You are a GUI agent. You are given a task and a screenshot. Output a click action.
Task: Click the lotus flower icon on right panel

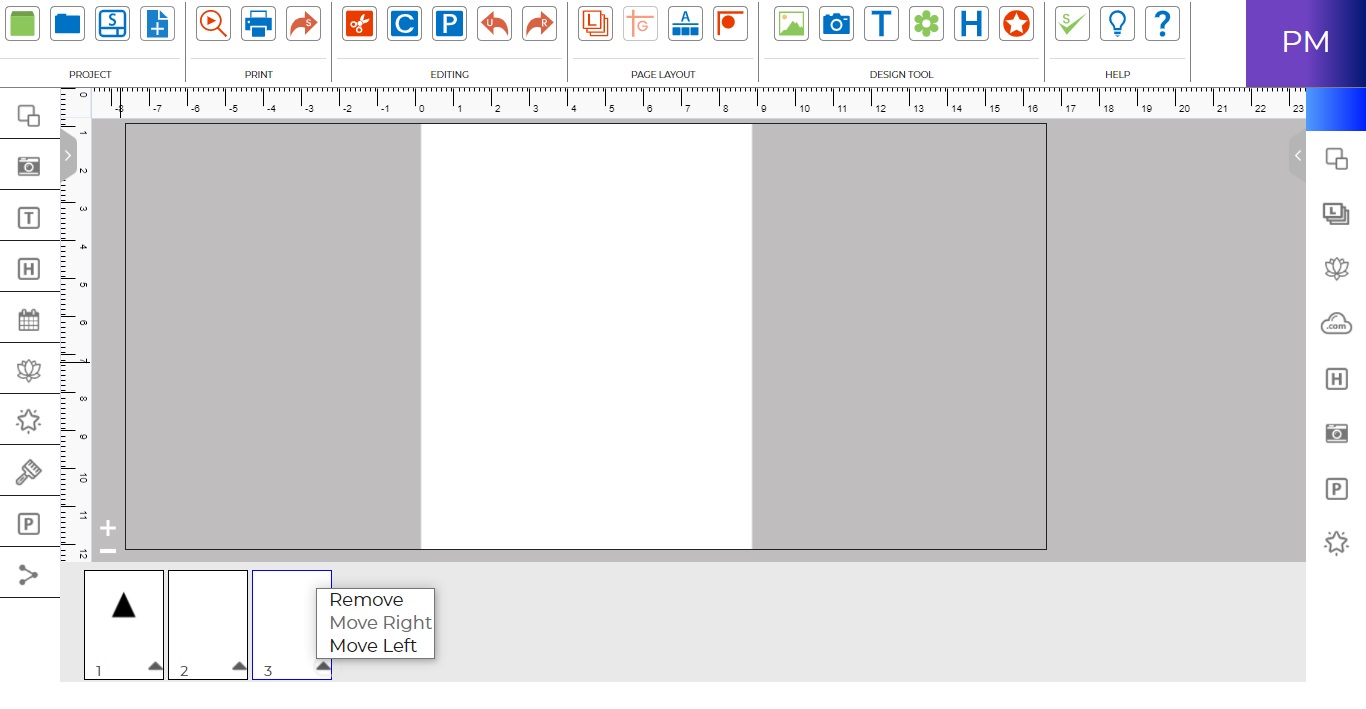1336,268
